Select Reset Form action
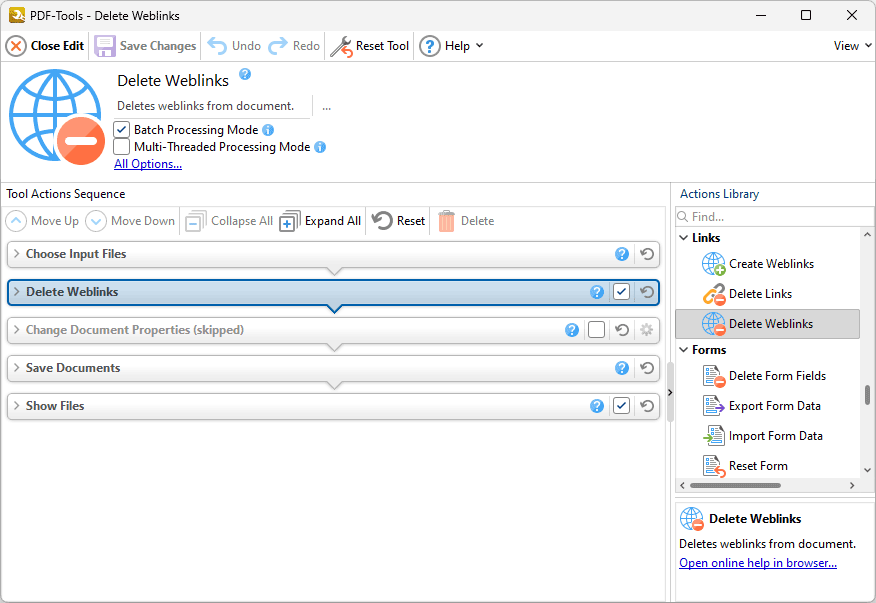Image resolution: width=876 pixels, height=603 pixels. 767,466
